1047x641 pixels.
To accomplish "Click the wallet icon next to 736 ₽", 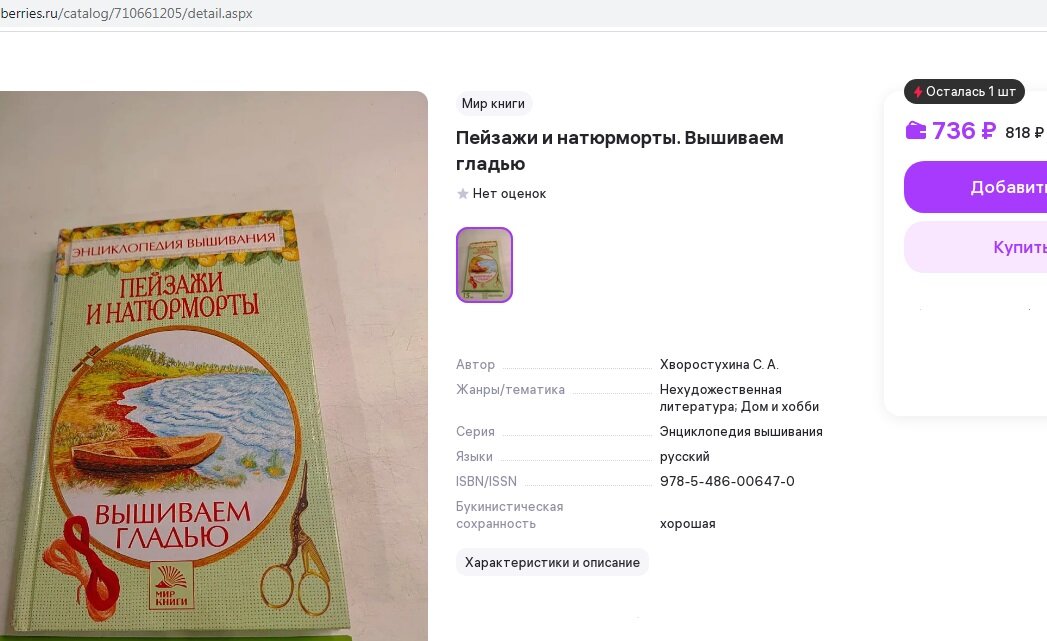I will 915,130.
